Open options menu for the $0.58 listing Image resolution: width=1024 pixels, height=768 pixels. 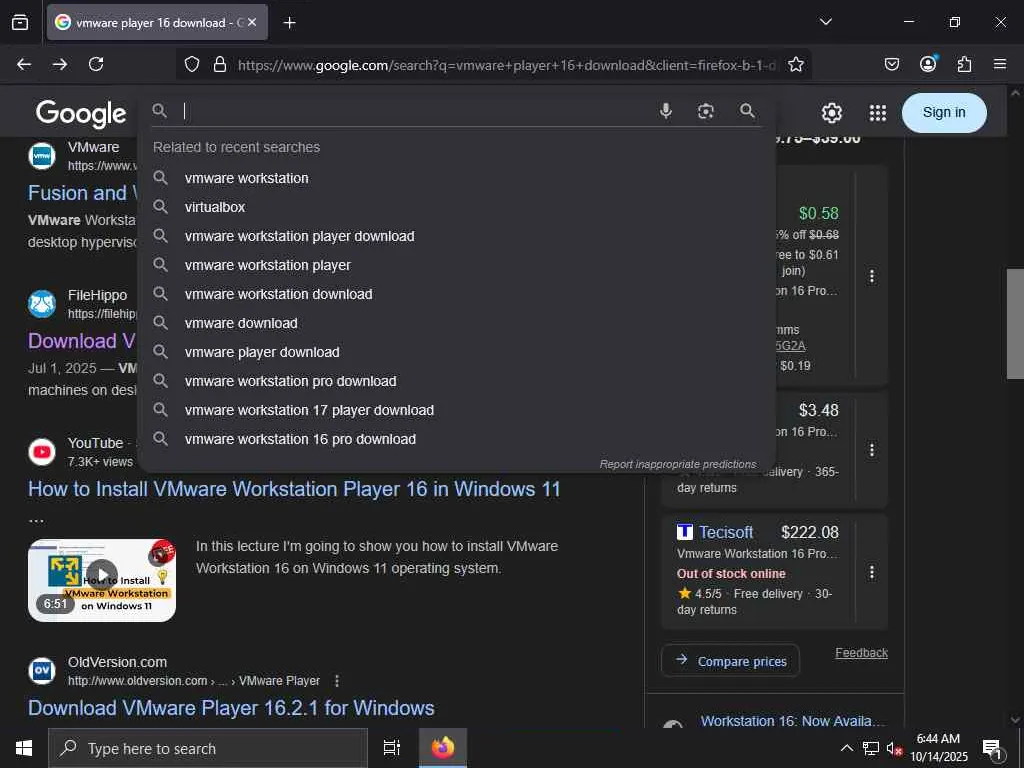871,276
